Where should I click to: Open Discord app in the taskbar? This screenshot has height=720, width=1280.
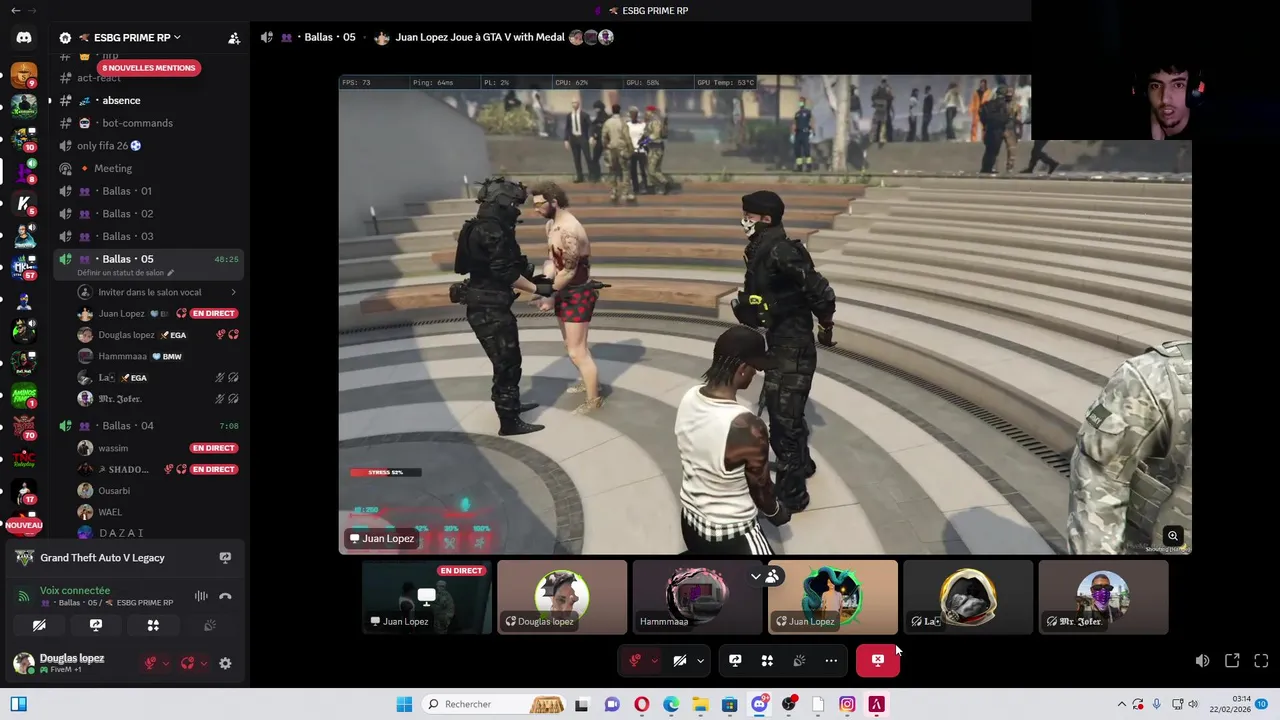click(x=759, y=704)
